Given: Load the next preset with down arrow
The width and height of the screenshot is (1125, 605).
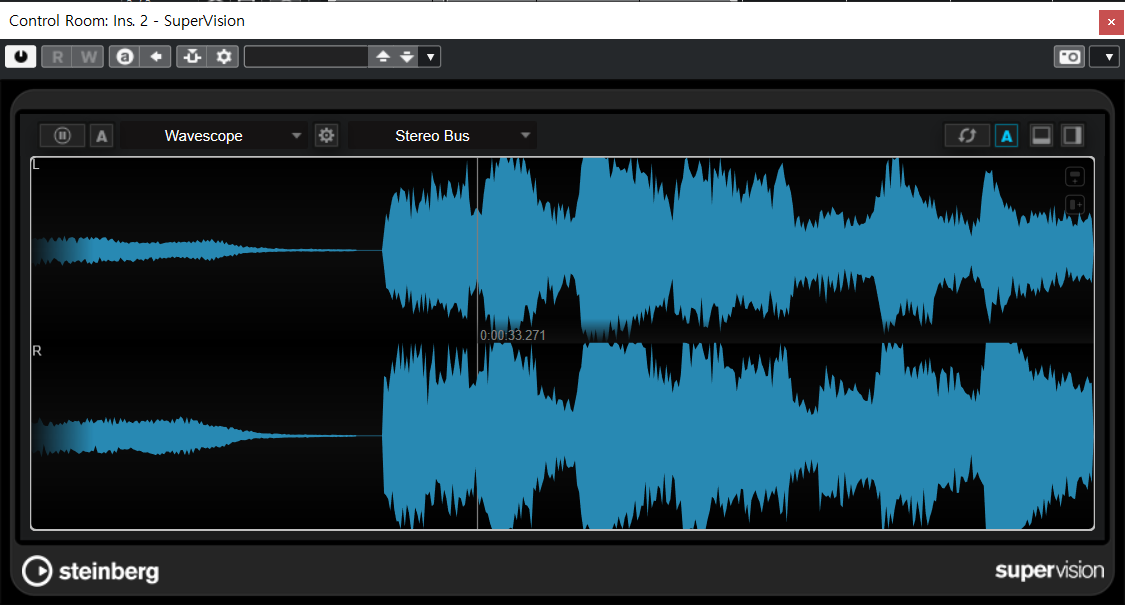Looking at the screenshot, I should pyautogui.click(x=406, y=57).
